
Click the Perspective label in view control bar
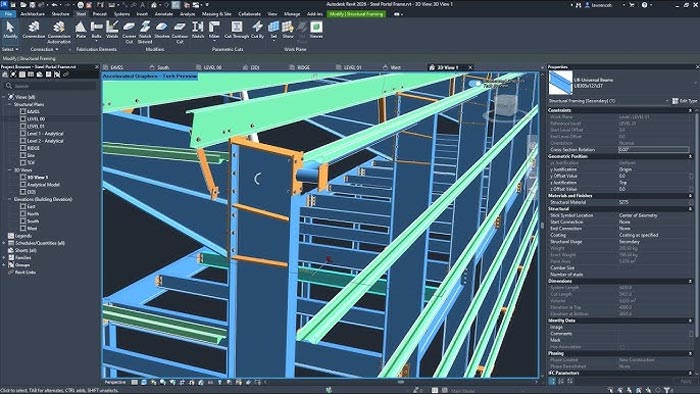[115, 382]
